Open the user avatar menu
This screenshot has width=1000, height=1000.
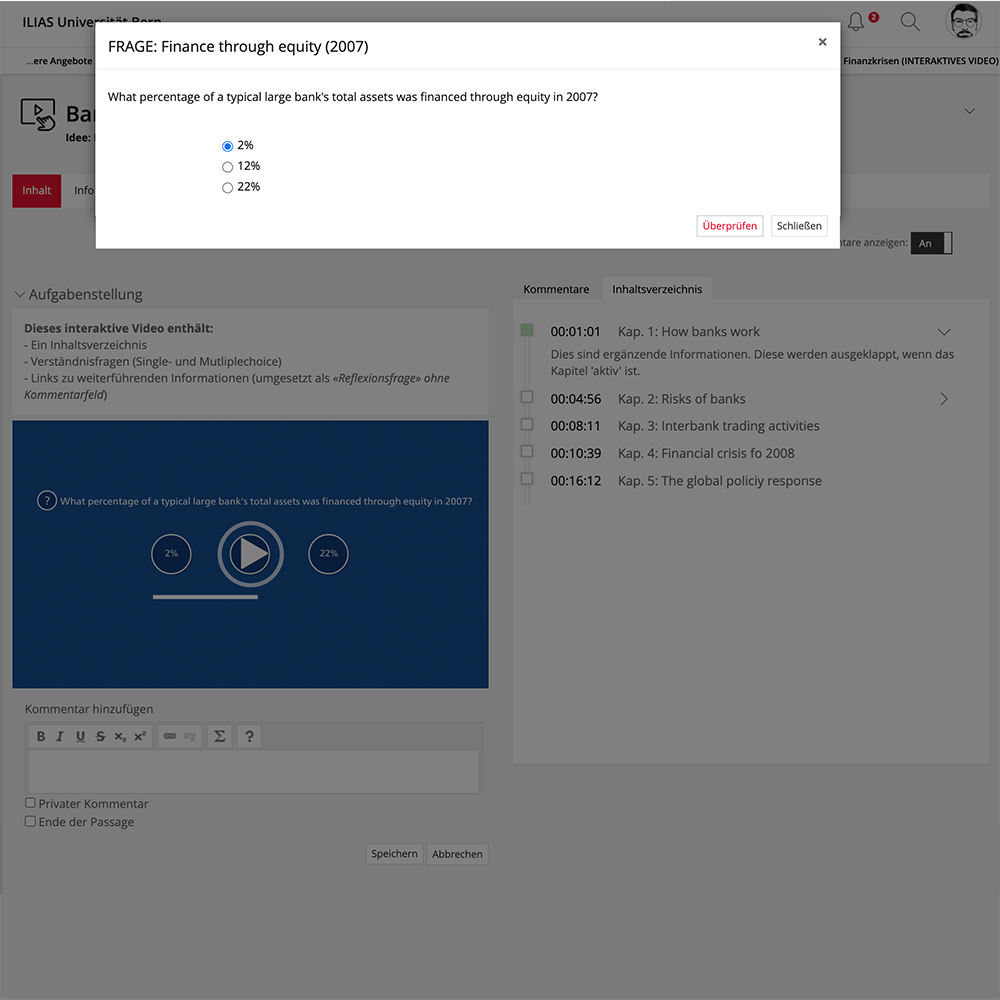963,21
